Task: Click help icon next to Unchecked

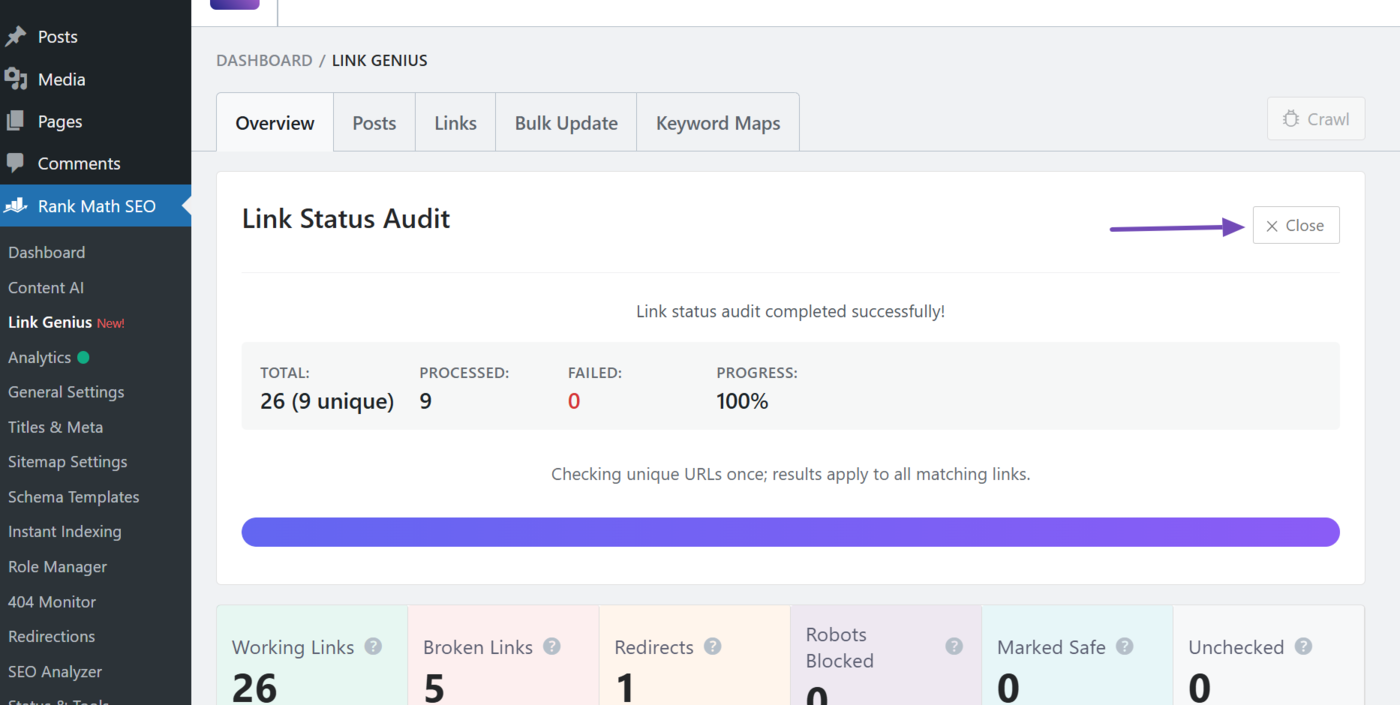Action: point(1303,646)
